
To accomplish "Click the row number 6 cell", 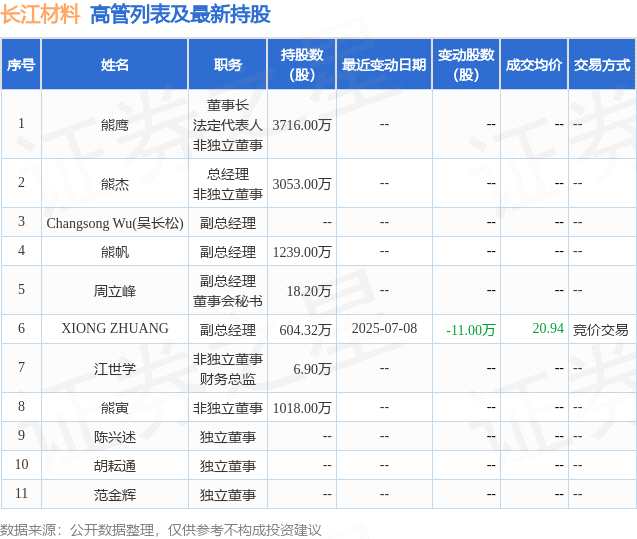I will [21, 328].
